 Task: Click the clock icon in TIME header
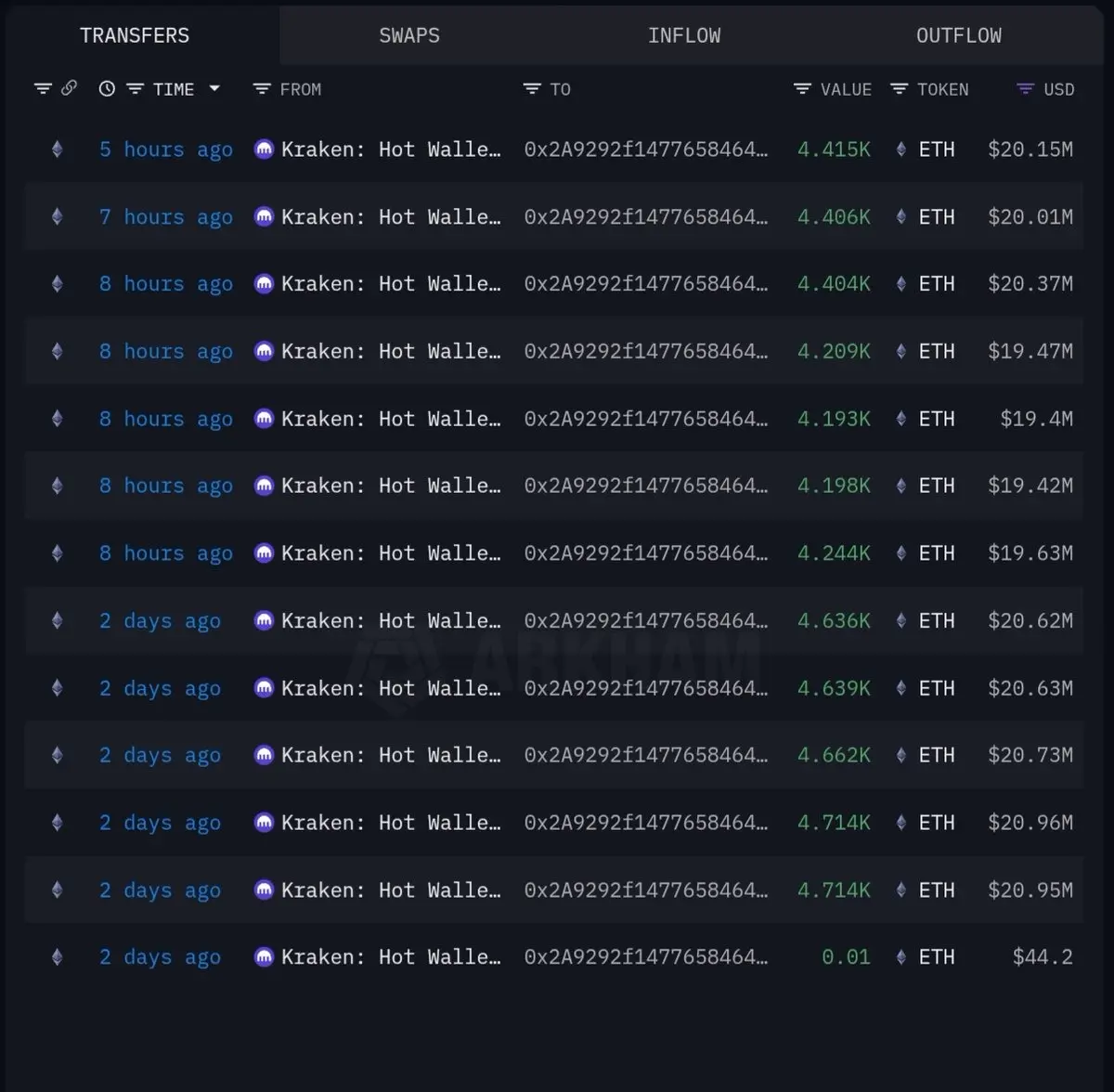click(107, 89)
